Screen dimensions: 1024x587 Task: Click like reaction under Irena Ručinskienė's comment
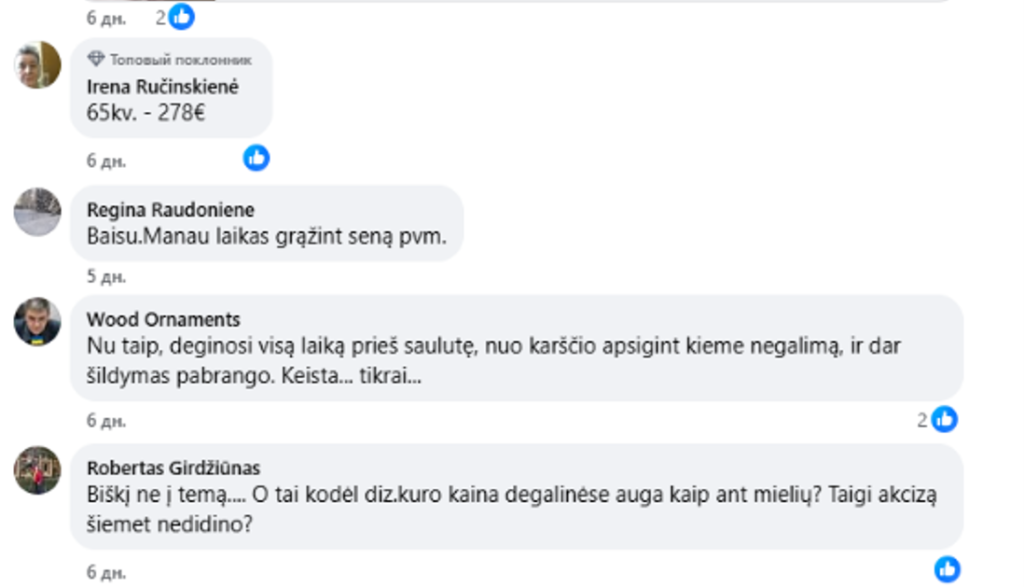(257, 157)
